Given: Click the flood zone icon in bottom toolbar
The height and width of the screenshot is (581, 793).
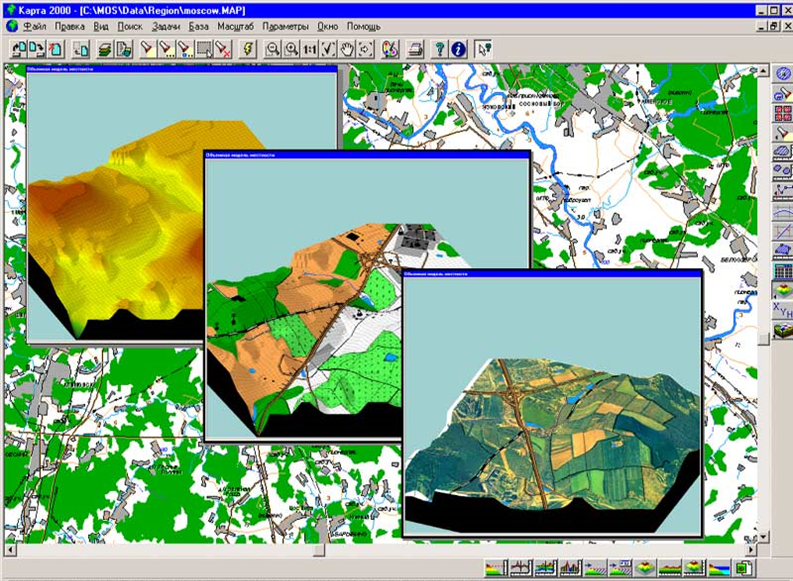Looking at the screenshot, I should 720,569.
